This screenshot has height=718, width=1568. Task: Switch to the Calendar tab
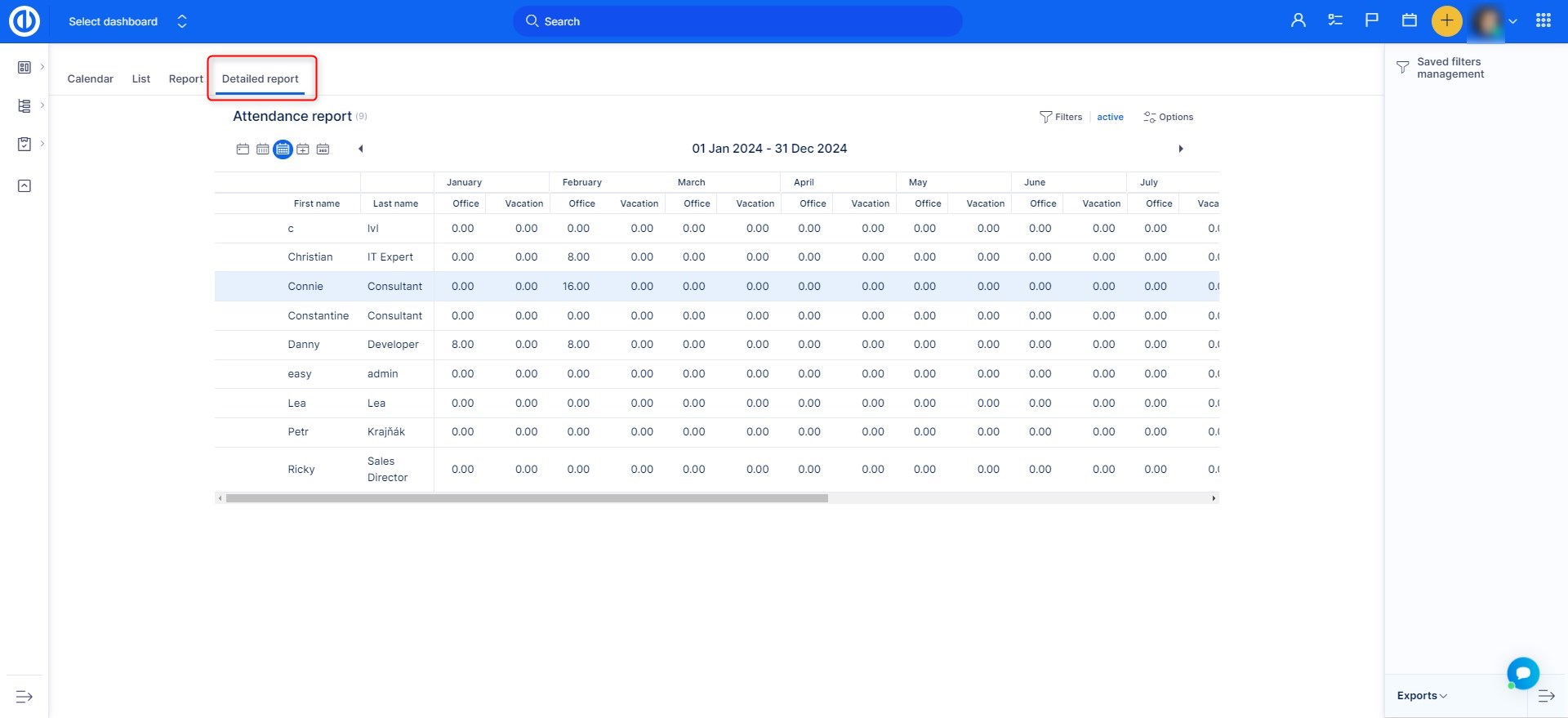90,79
